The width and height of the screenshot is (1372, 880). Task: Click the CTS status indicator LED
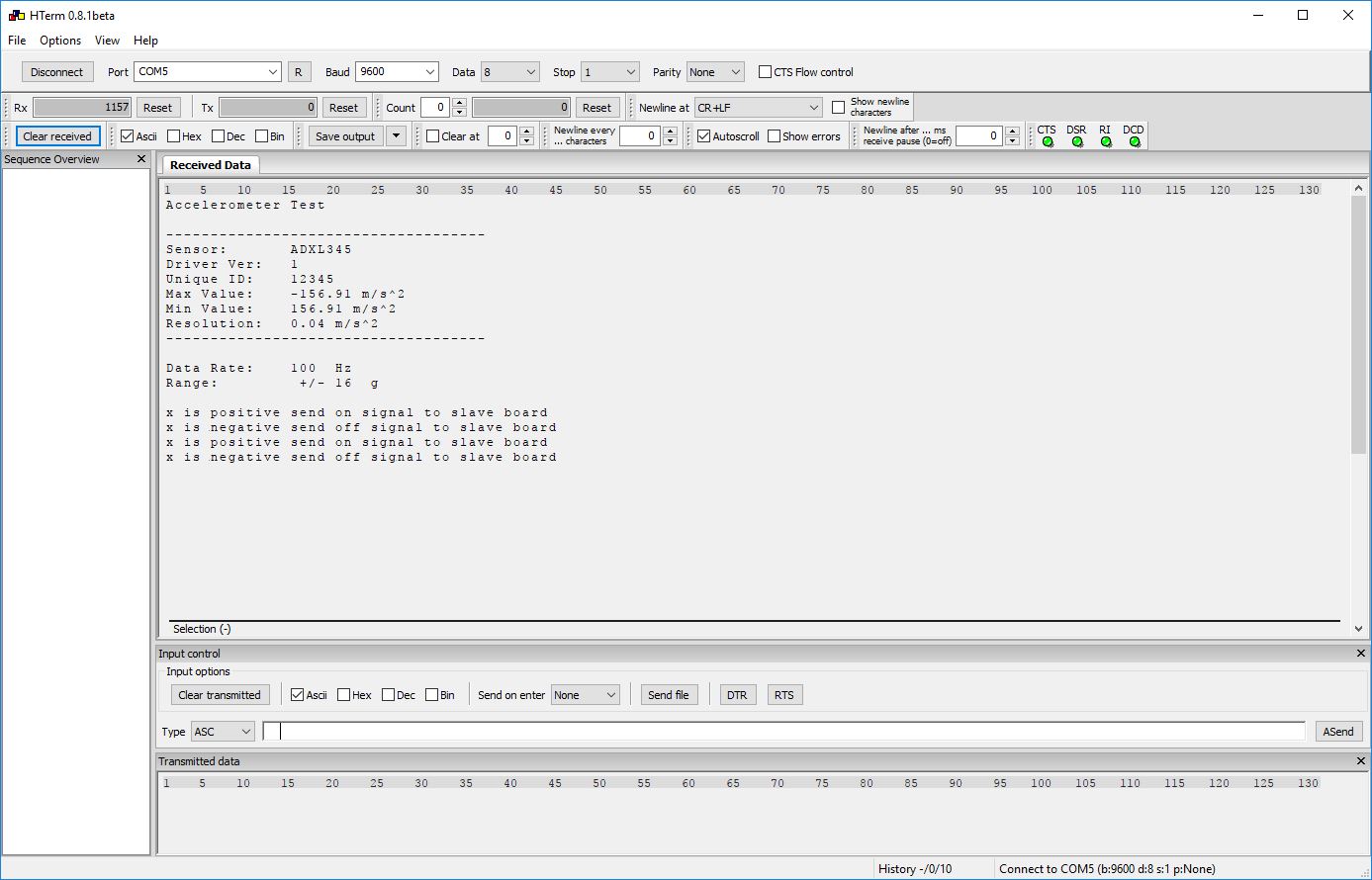[x=1048, y=142]
